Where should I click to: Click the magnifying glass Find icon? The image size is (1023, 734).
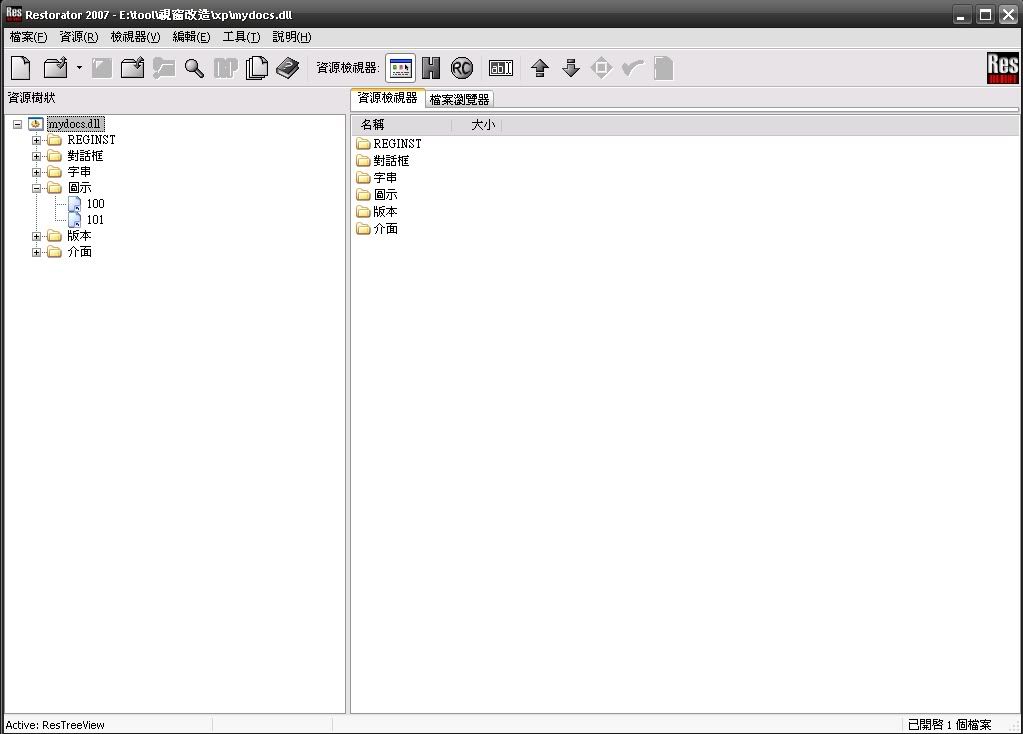pos(194,68)
